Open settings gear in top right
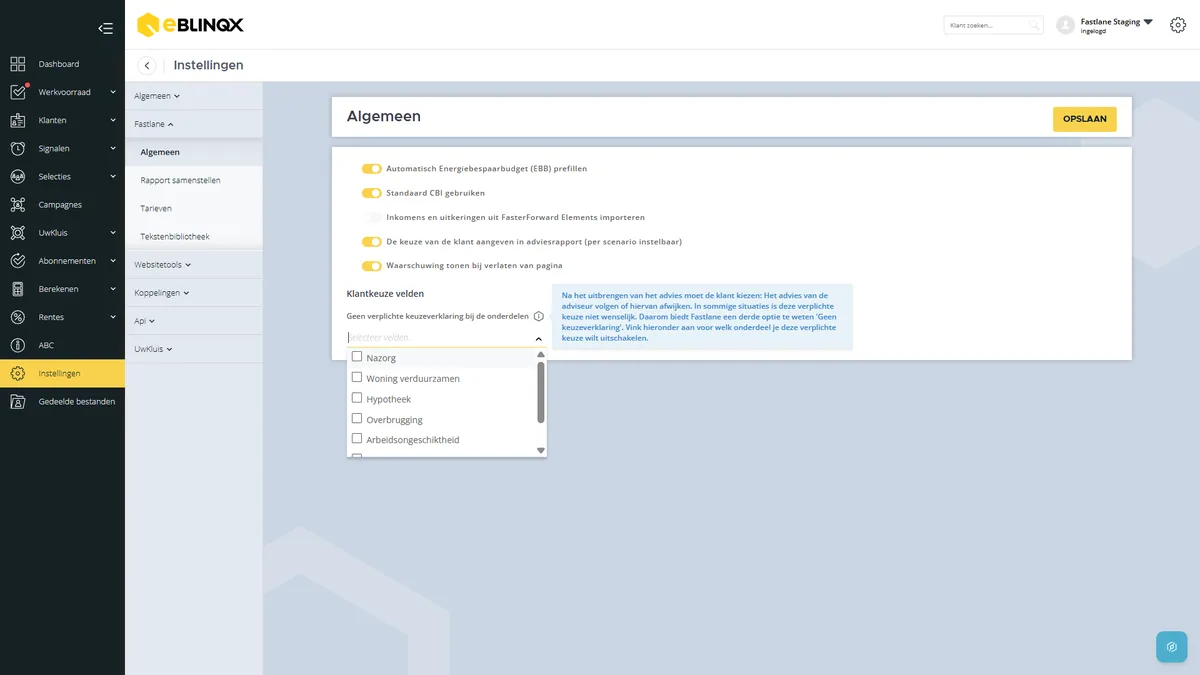Image resolution: width=1200 pixels, height=675 pixels. [1177, 25]
